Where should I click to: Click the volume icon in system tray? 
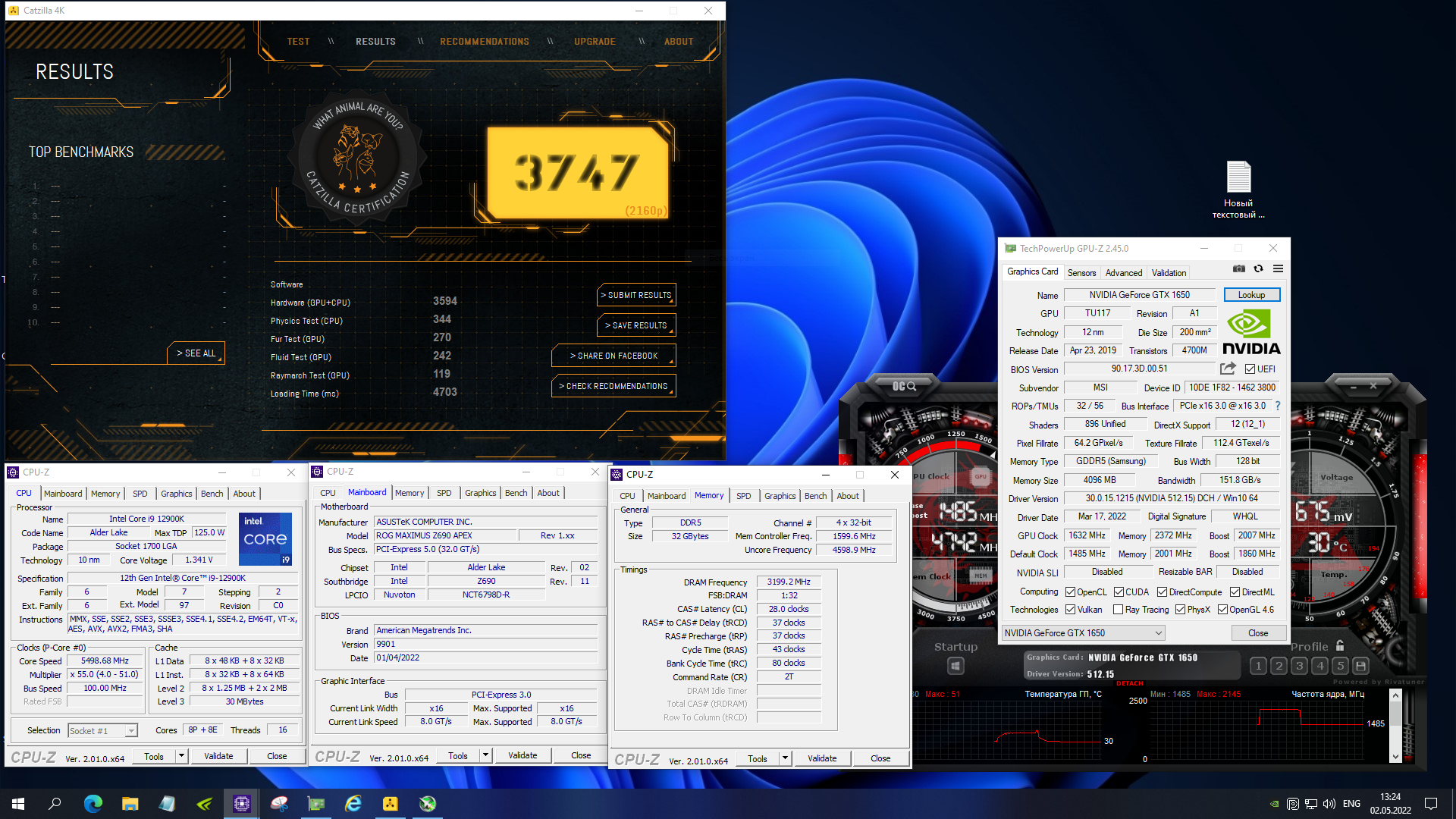1329,804
